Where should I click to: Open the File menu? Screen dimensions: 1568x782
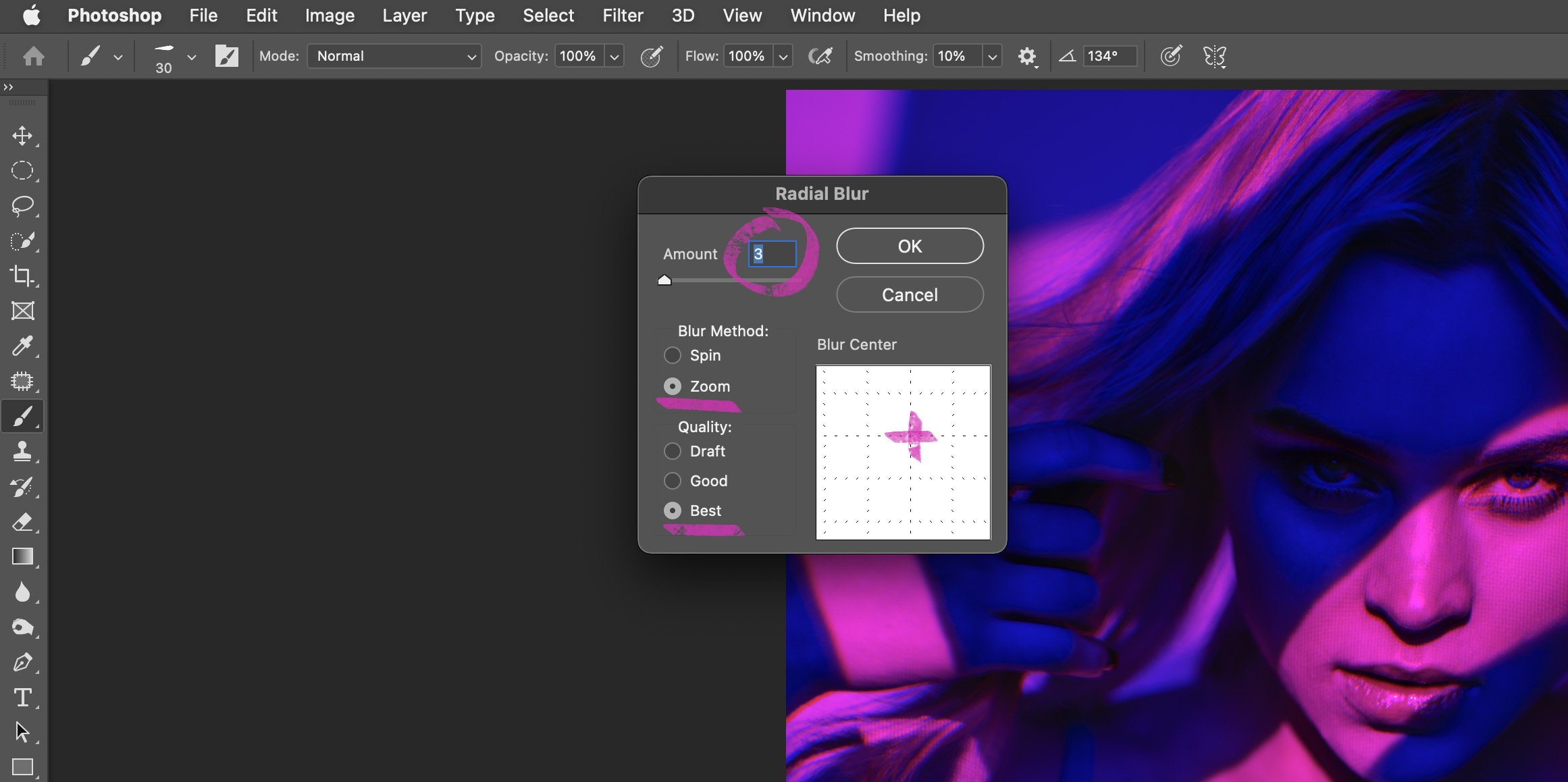tap(203, 16)
